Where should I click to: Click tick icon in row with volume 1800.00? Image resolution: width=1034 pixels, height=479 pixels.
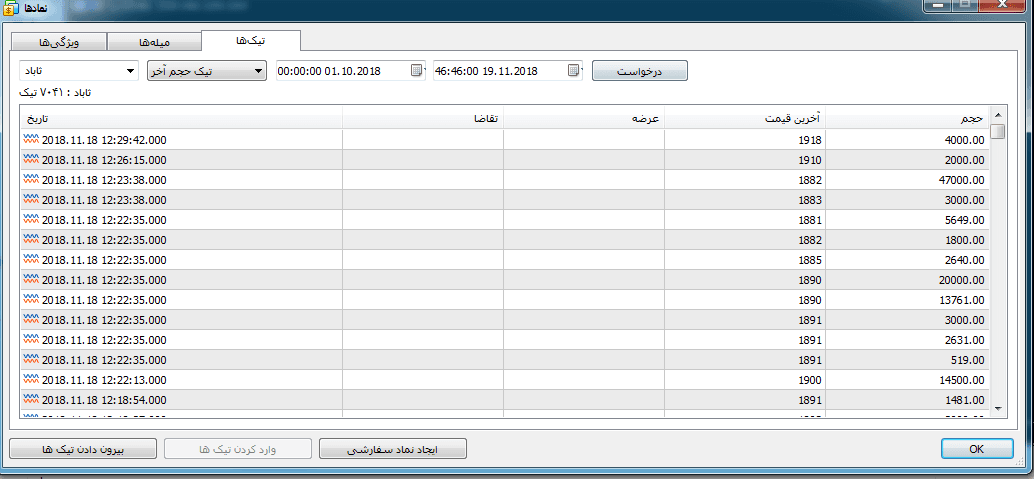coord(31,240)
